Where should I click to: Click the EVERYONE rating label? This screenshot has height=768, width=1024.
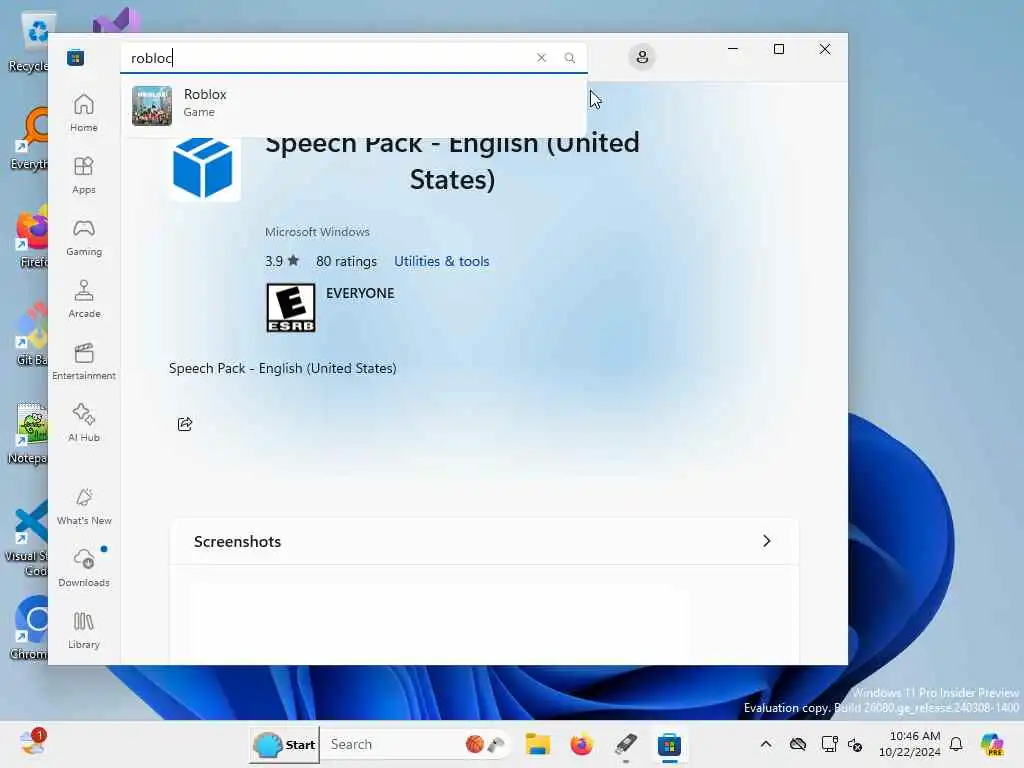point(360,293)
